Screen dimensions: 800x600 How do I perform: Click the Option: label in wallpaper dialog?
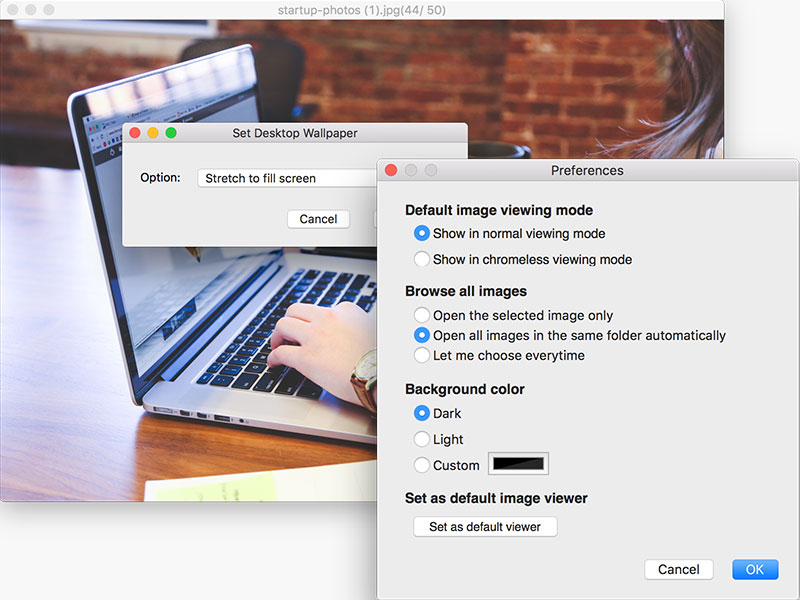pyautogui.click(x=160, y=178)
